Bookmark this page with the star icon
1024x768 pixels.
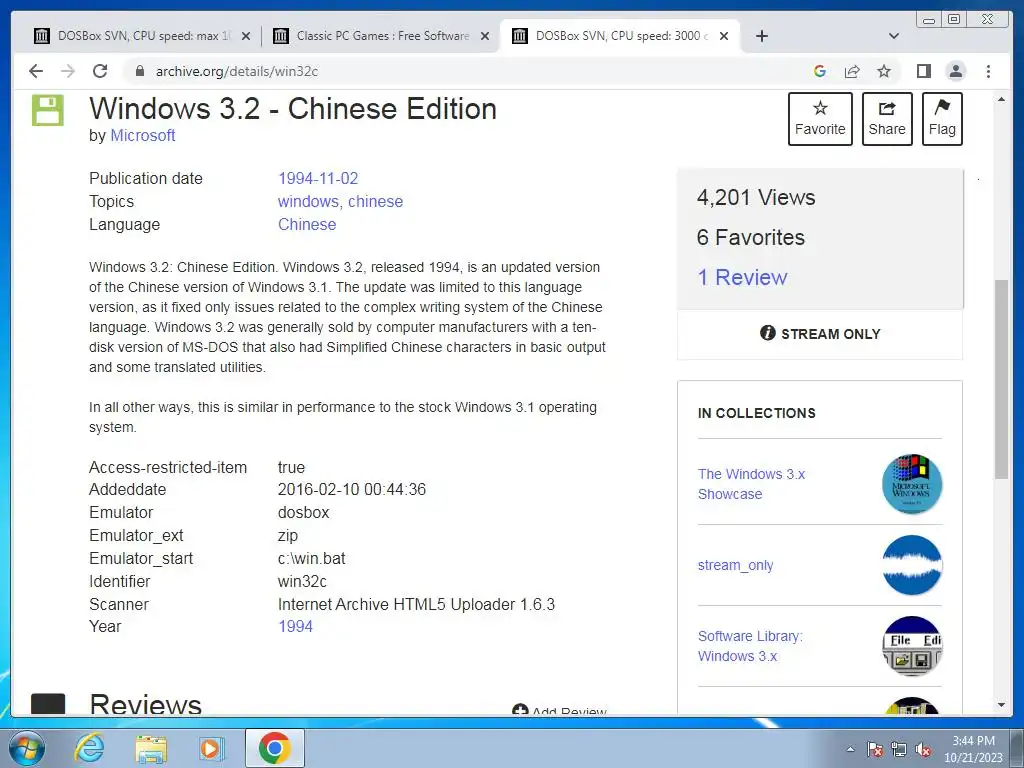[884, 71]
